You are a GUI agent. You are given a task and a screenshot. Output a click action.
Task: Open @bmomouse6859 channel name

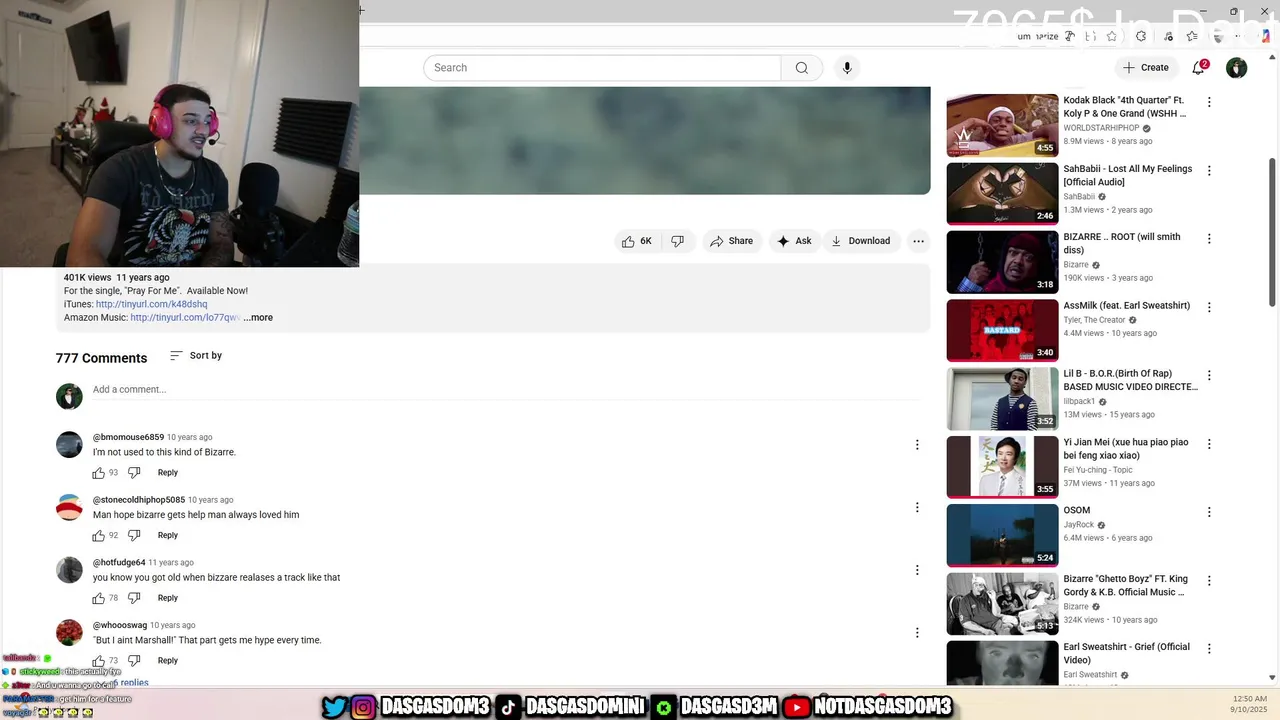(128, 438)
